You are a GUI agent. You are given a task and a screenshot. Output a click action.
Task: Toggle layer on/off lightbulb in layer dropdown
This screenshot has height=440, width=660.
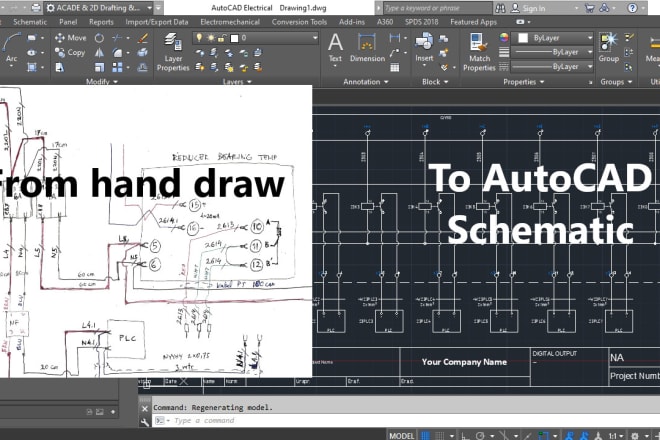click(x=199, y=38)
